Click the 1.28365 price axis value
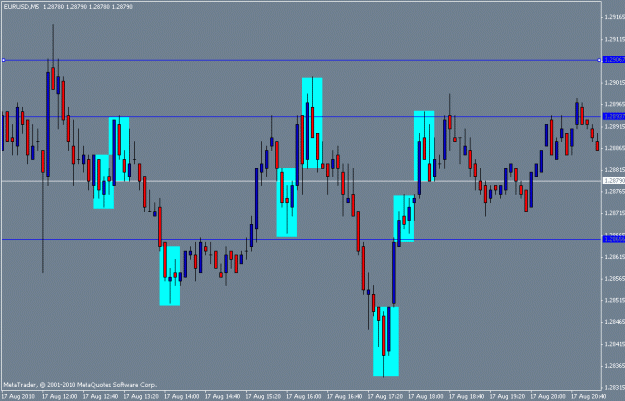This screenshot has height=401, width=625. pos(614,366)
